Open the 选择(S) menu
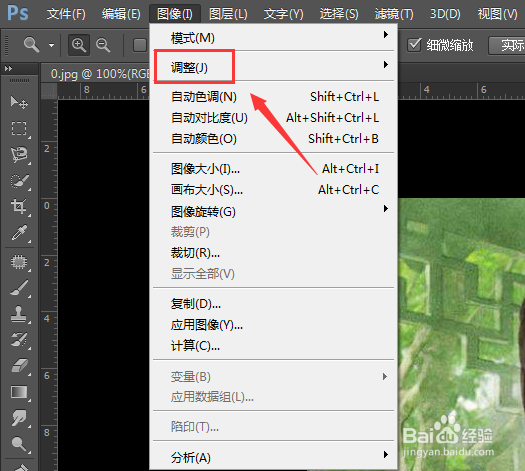This screenshot has width=525, height=471. (x=339, y=14)
